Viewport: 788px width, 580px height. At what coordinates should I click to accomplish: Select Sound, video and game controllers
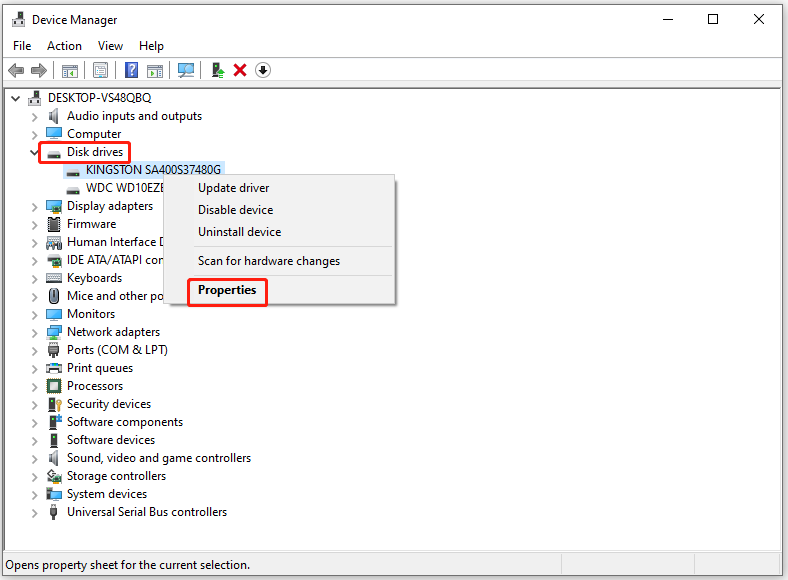click(158, 458)
